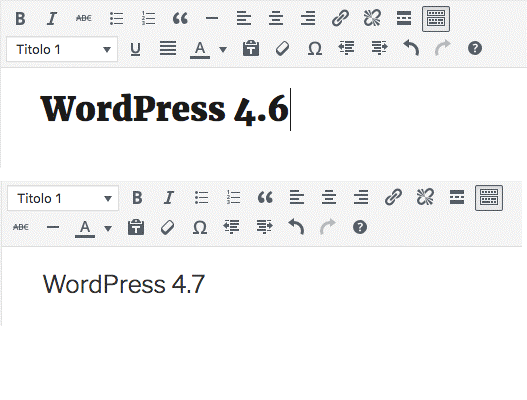This screenshot has width=527, height=400.
Task: Undo last change in WordPress 4.6 toolbar
Action: tap(411, 48)
